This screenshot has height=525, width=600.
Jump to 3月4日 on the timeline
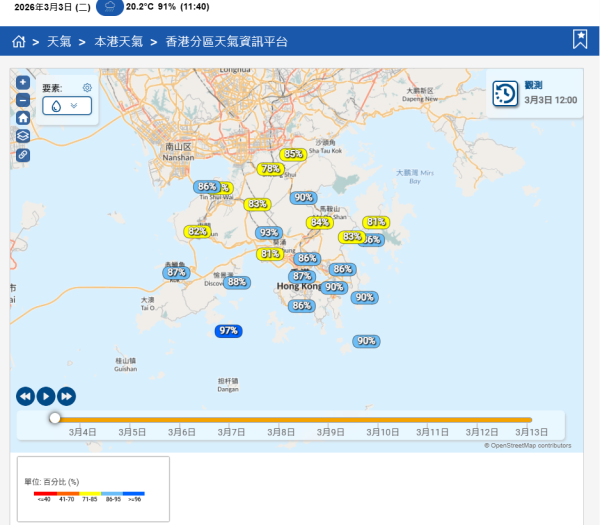pyautogui.click(x=82, y=432)
